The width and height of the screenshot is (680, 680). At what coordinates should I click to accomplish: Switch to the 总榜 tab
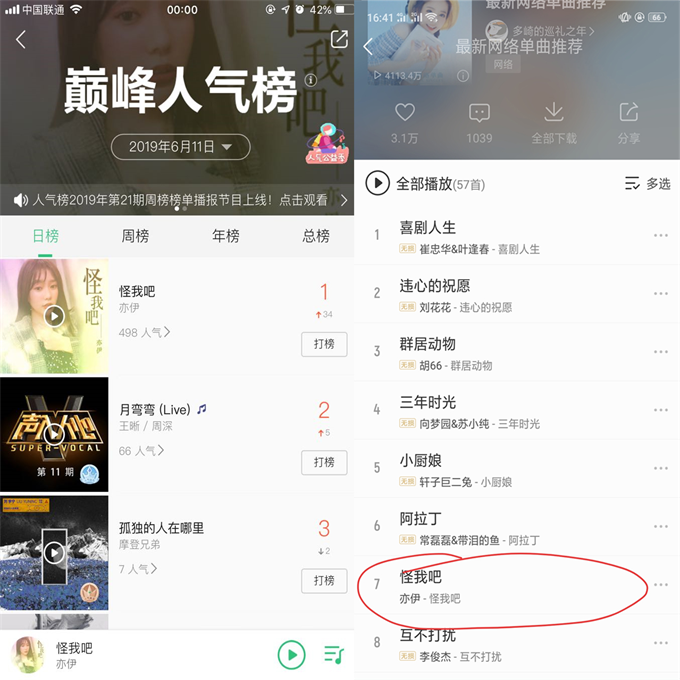pyautogui.click(x=316, y=236)
